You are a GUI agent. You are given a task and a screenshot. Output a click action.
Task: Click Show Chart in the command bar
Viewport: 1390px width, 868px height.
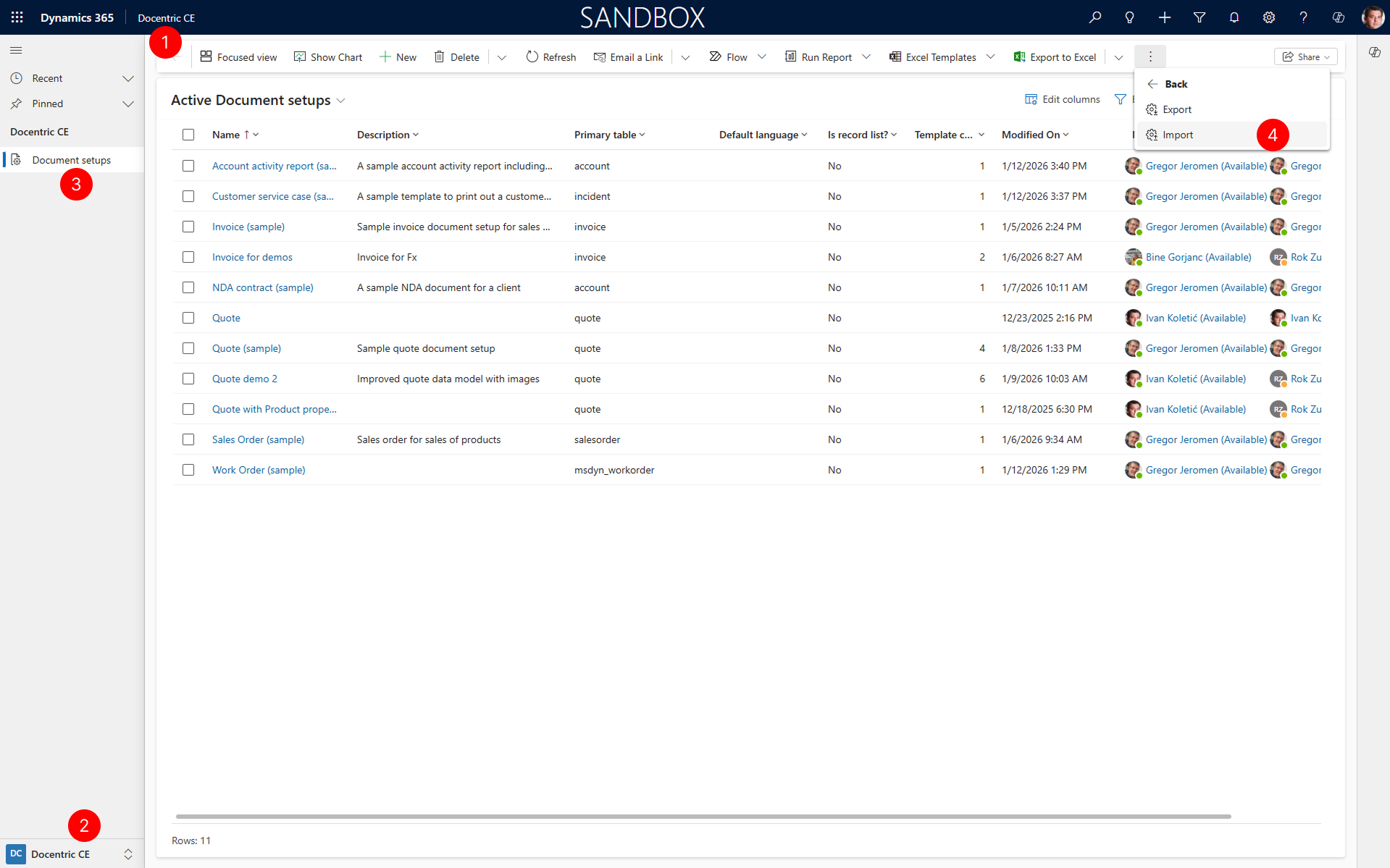point(328,57)
